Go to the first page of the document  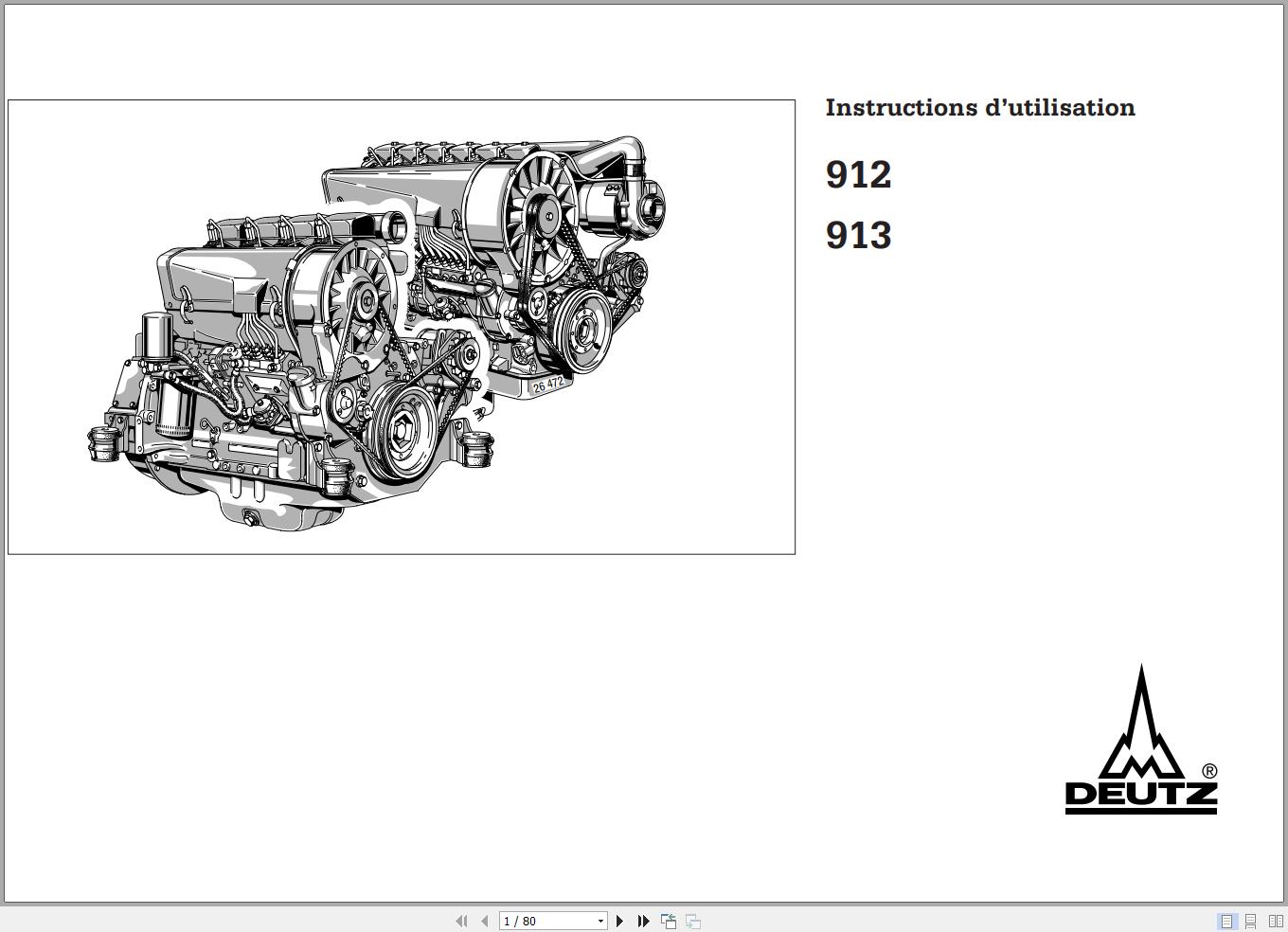461,921
